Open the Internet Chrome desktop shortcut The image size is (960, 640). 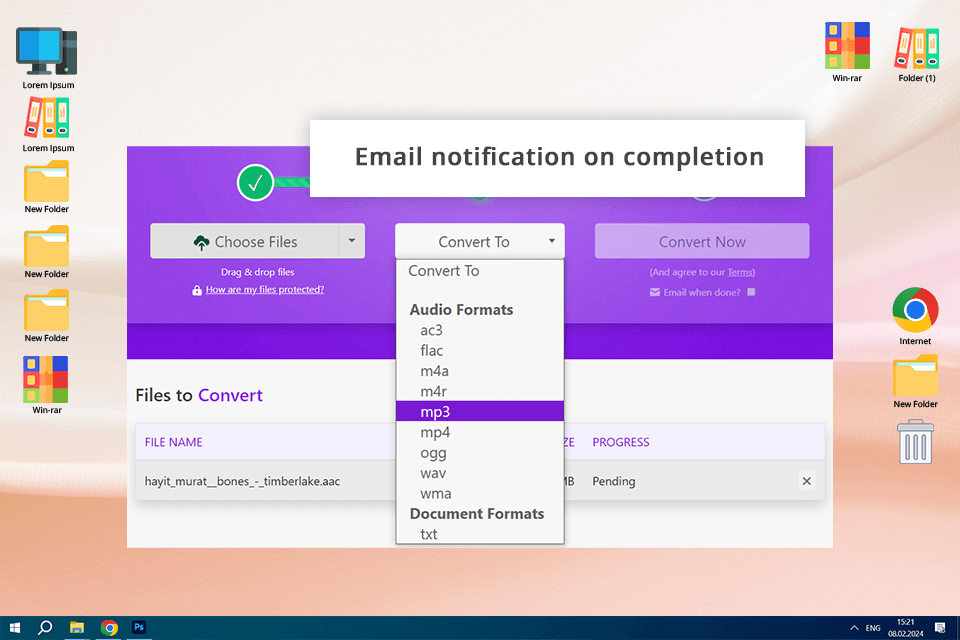click(x=915, y=316)
